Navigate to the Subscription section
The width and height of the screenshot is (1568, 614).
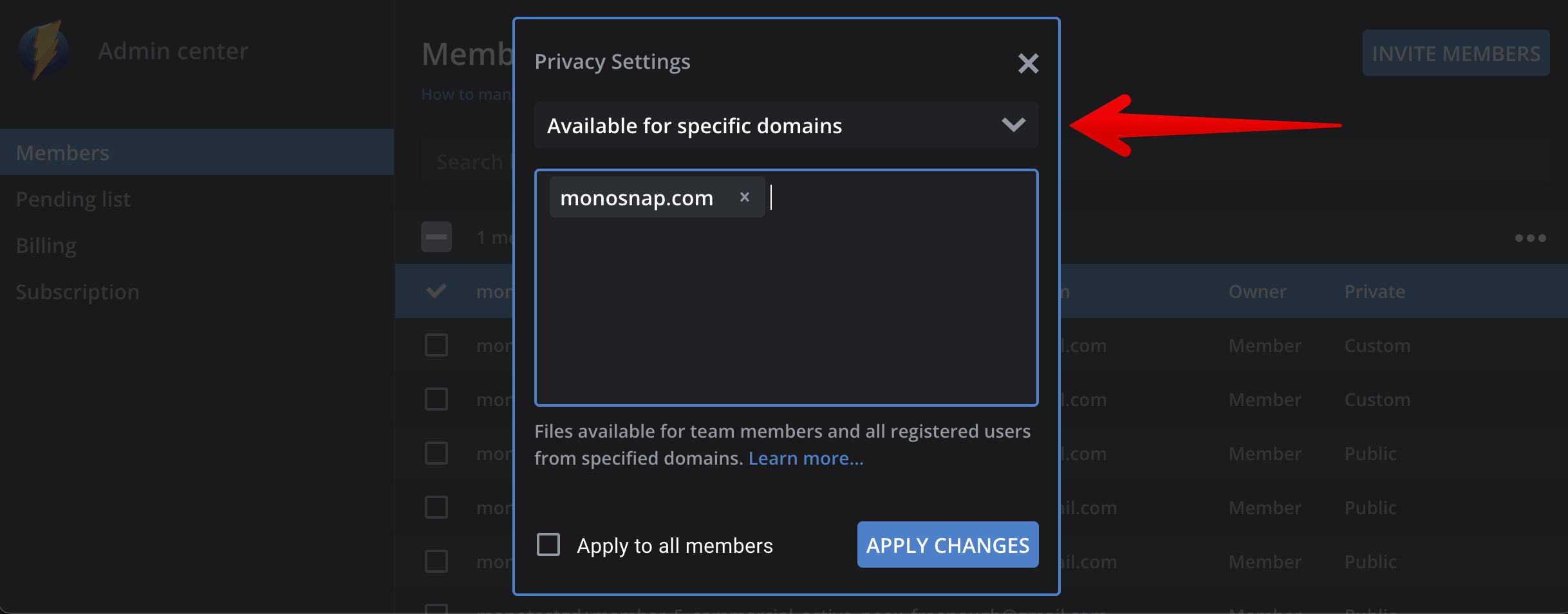77,292
